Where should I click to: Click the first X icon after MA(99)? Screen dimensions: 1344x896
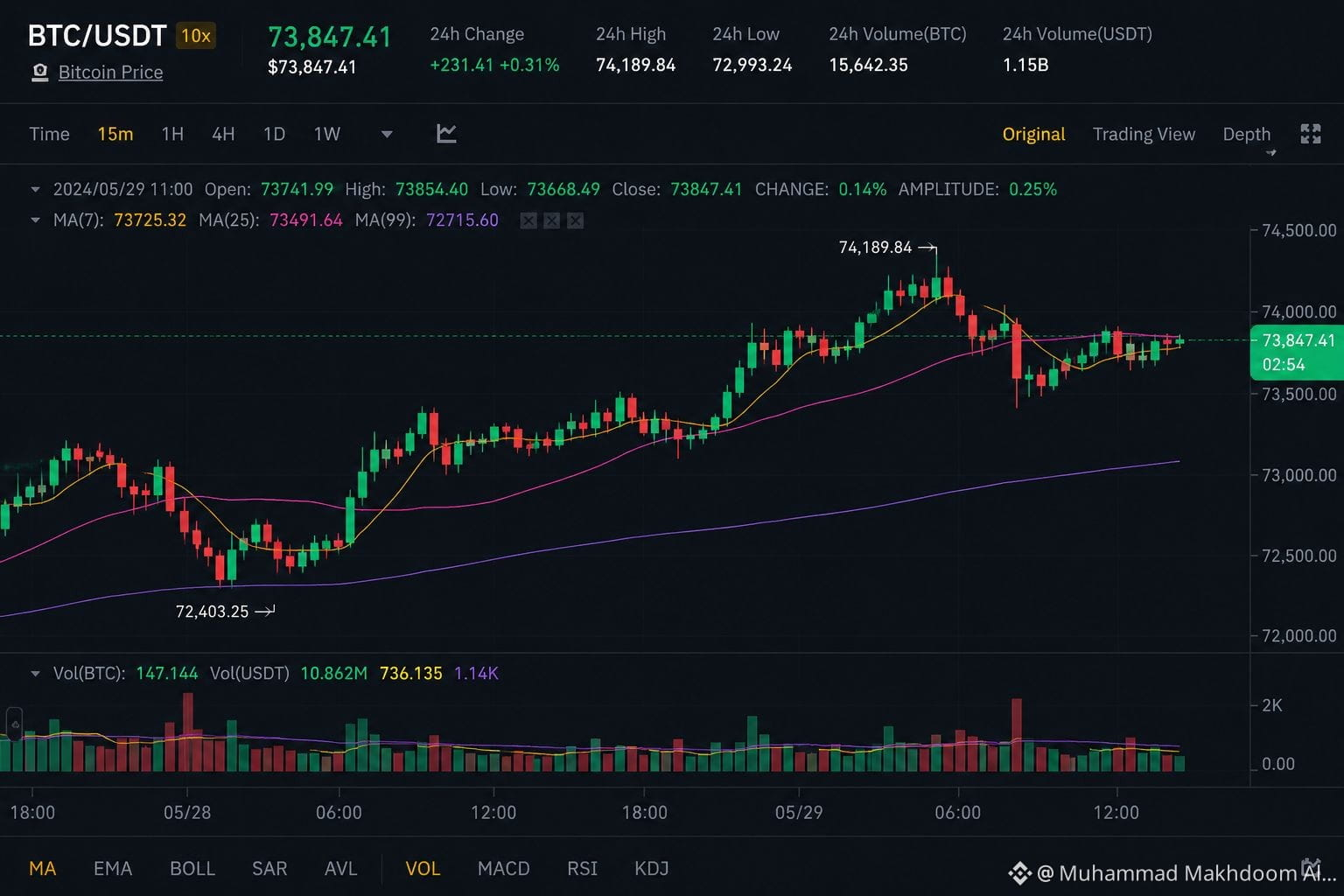528,220
